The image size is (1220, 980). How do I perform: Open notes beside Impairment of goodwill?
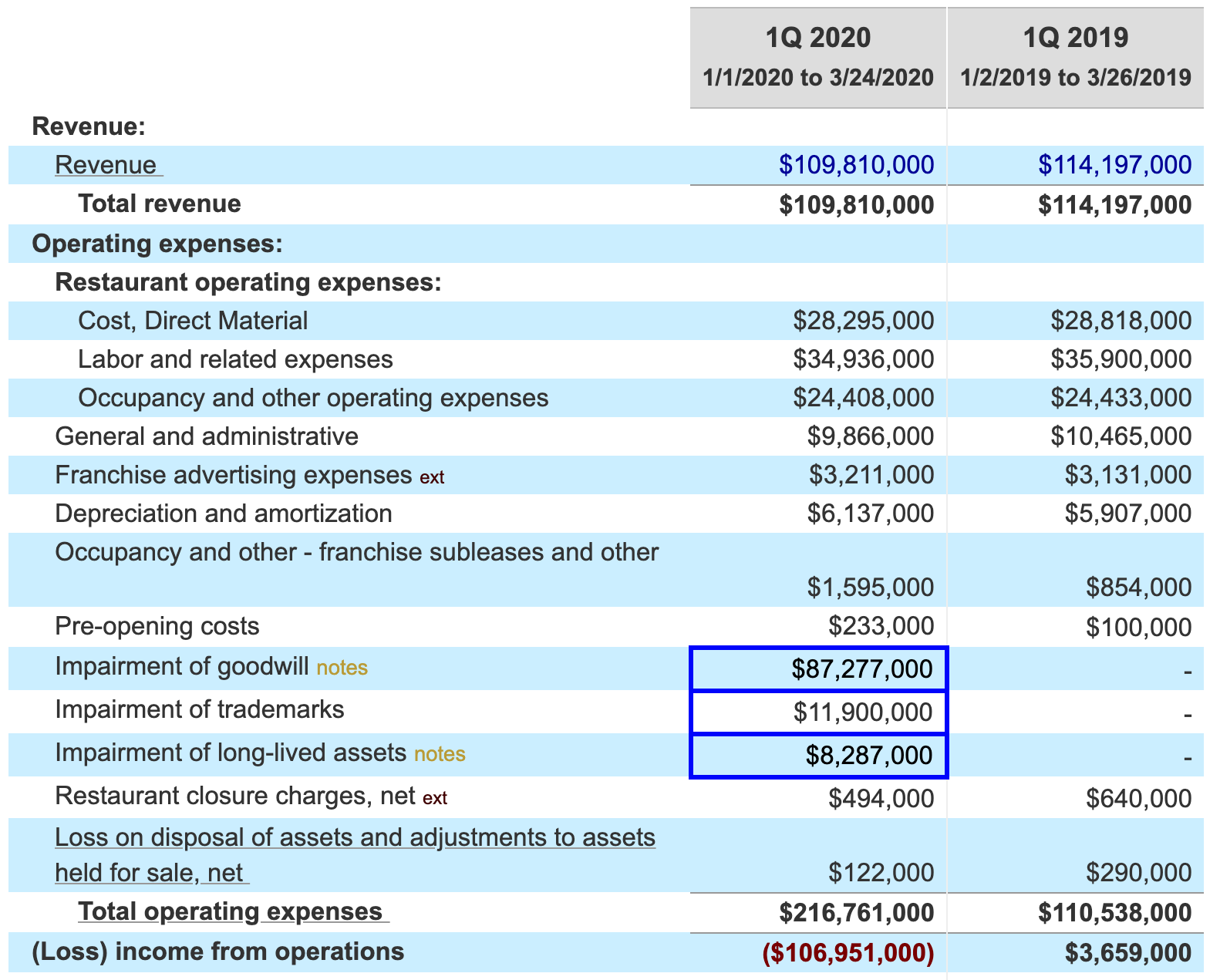tap(342, 668)
